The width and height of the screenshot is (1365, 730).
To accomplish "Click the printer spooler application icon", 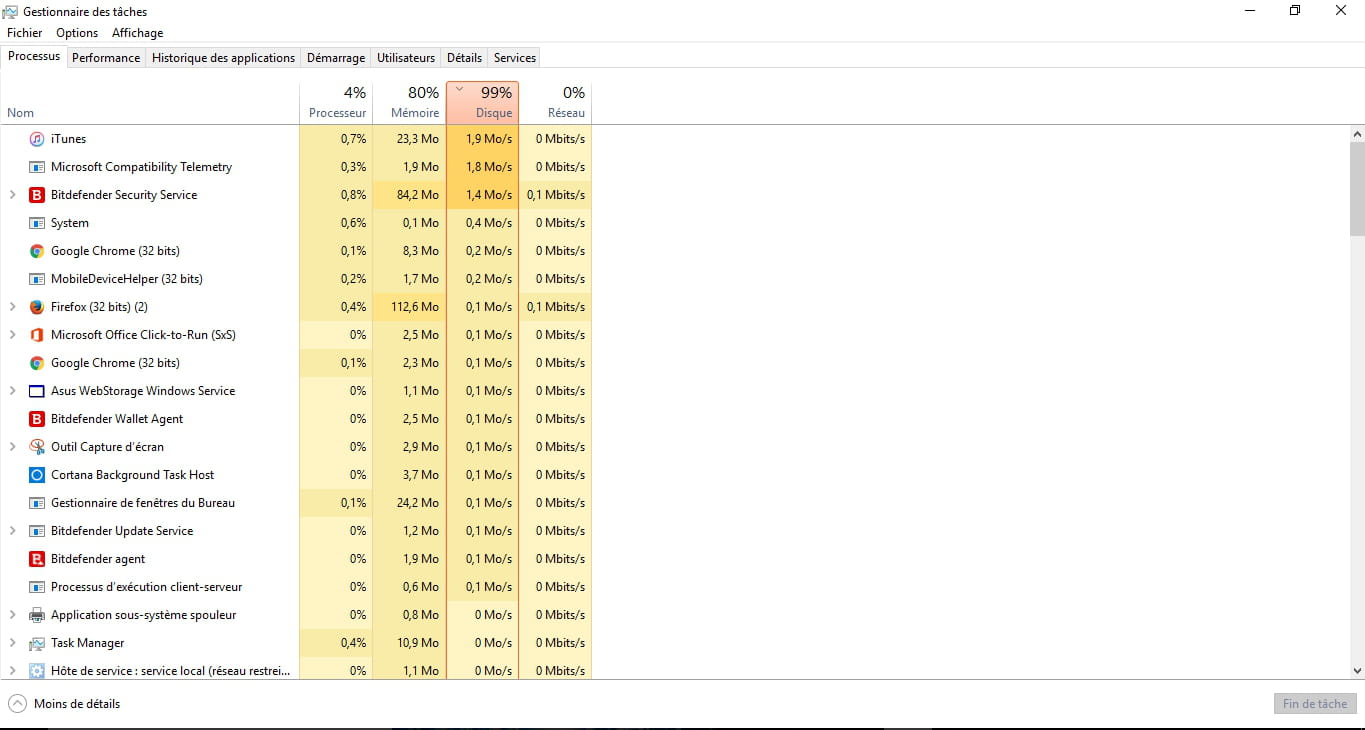I will pos(37,615).
